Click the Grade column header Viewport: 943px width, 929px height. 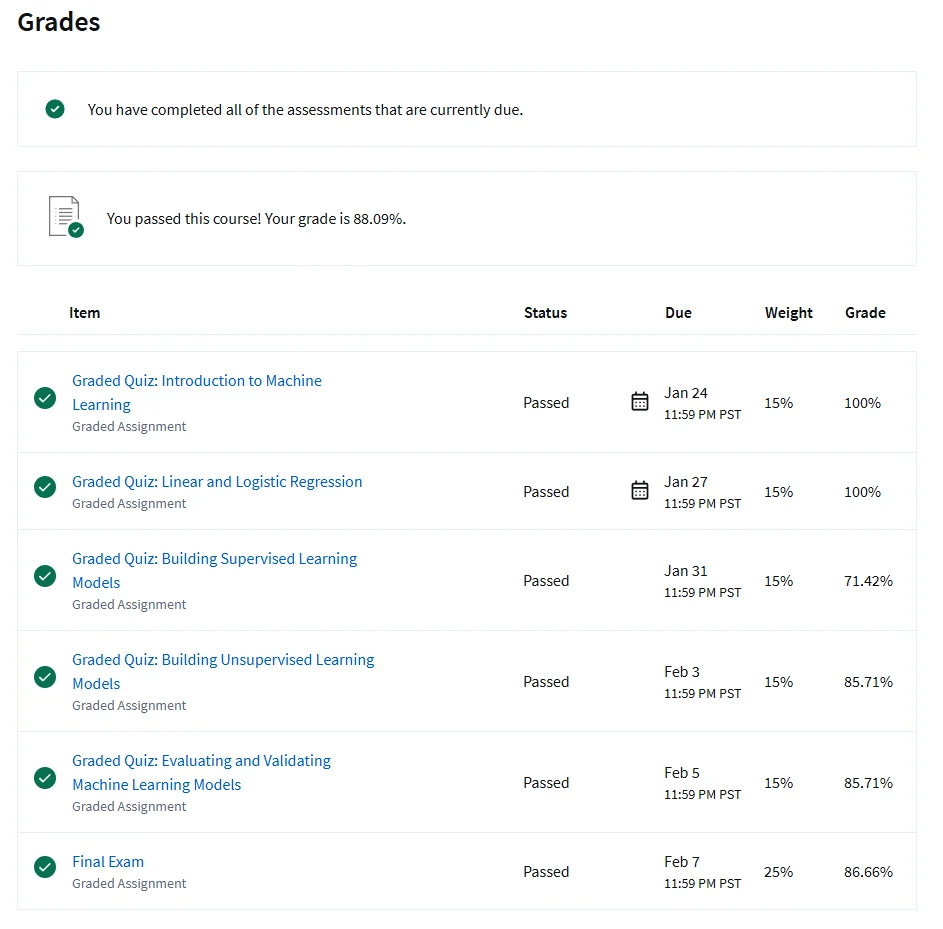[x=865, y=313]
